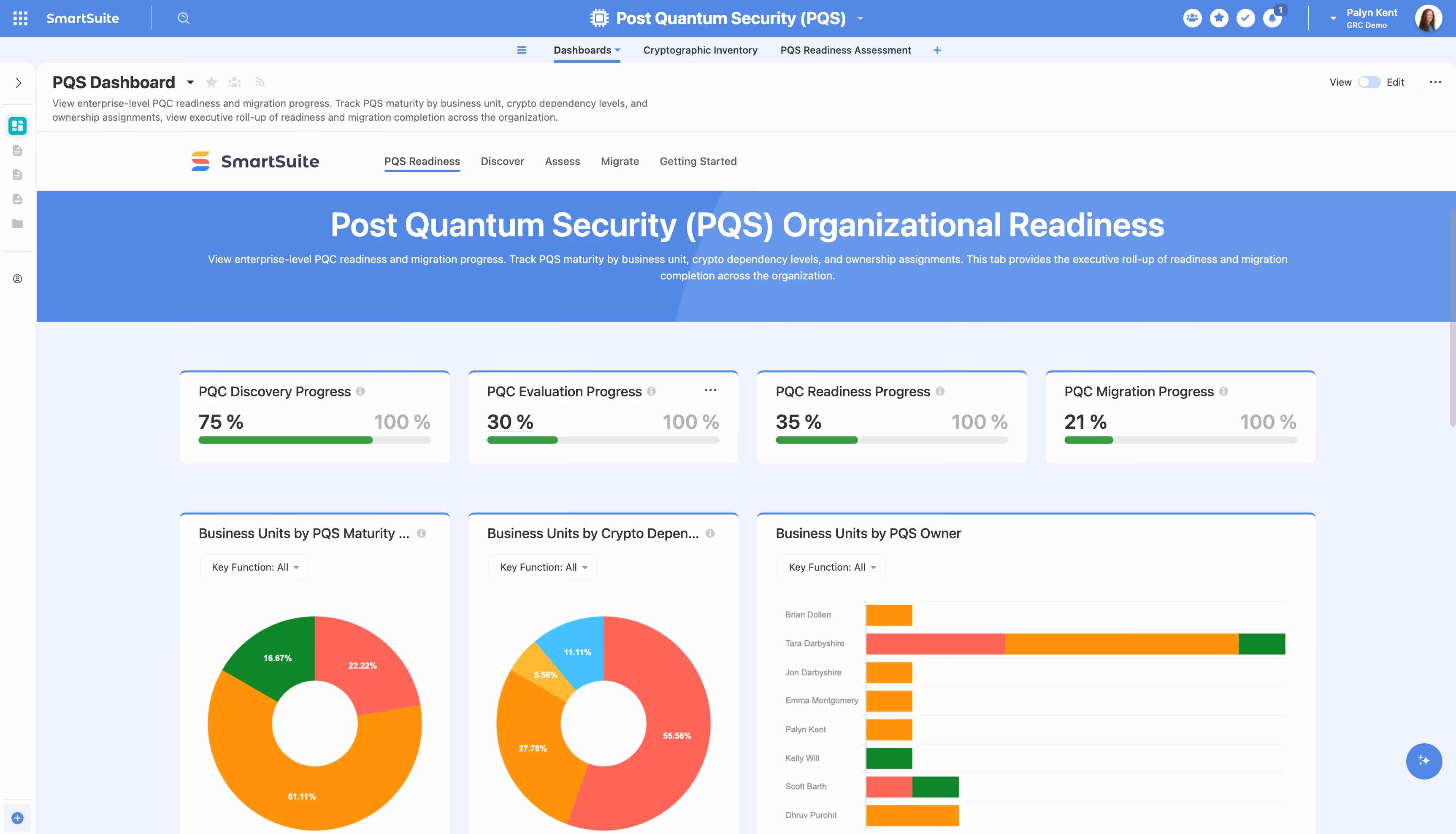Open dashboard more options ellipsis
Viewport: 1456px width, 834px height.
click(x=1435, y=82)
